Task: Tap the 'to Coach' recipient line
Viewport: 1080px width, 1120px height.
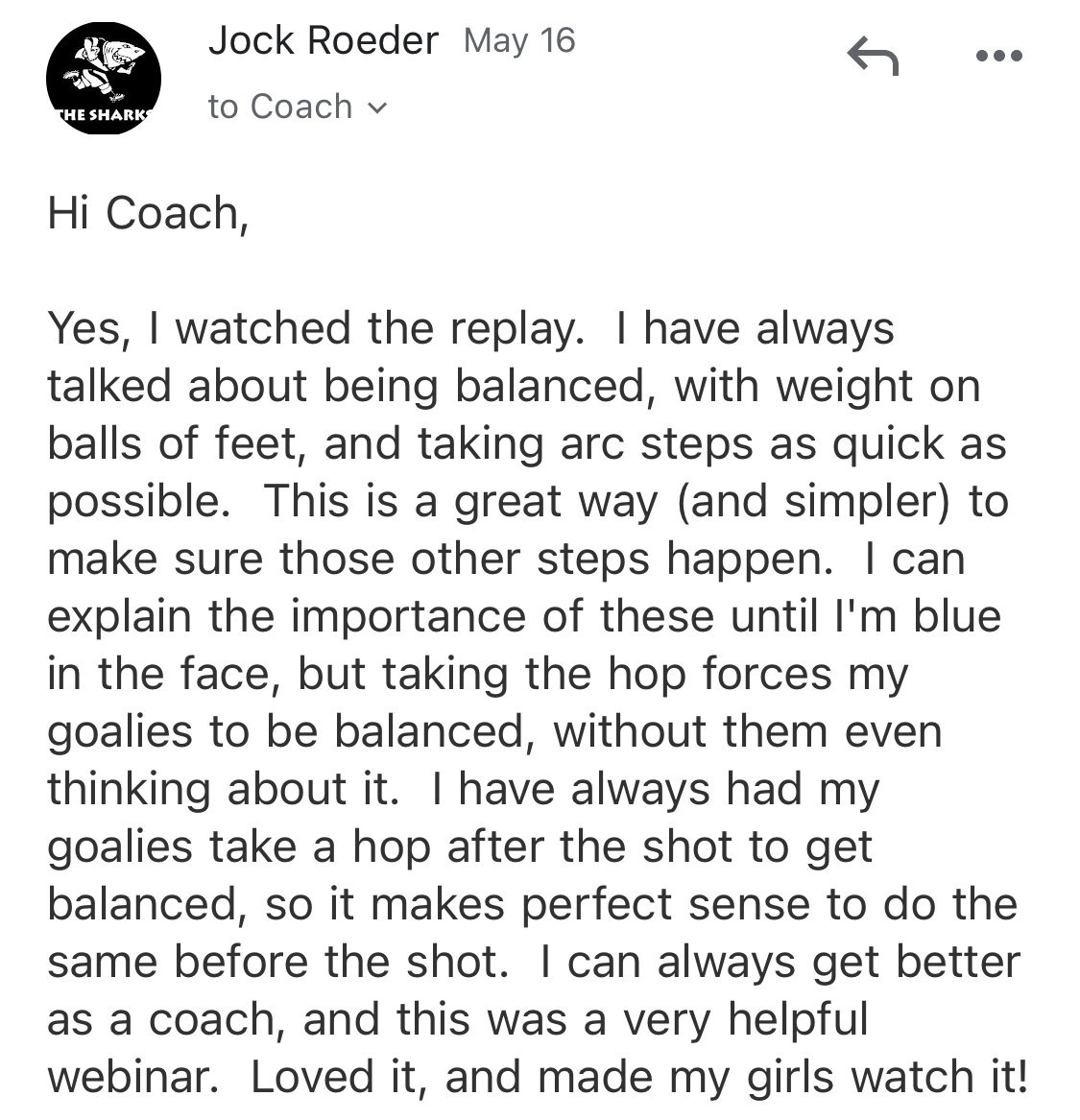Action: [298, 107]
